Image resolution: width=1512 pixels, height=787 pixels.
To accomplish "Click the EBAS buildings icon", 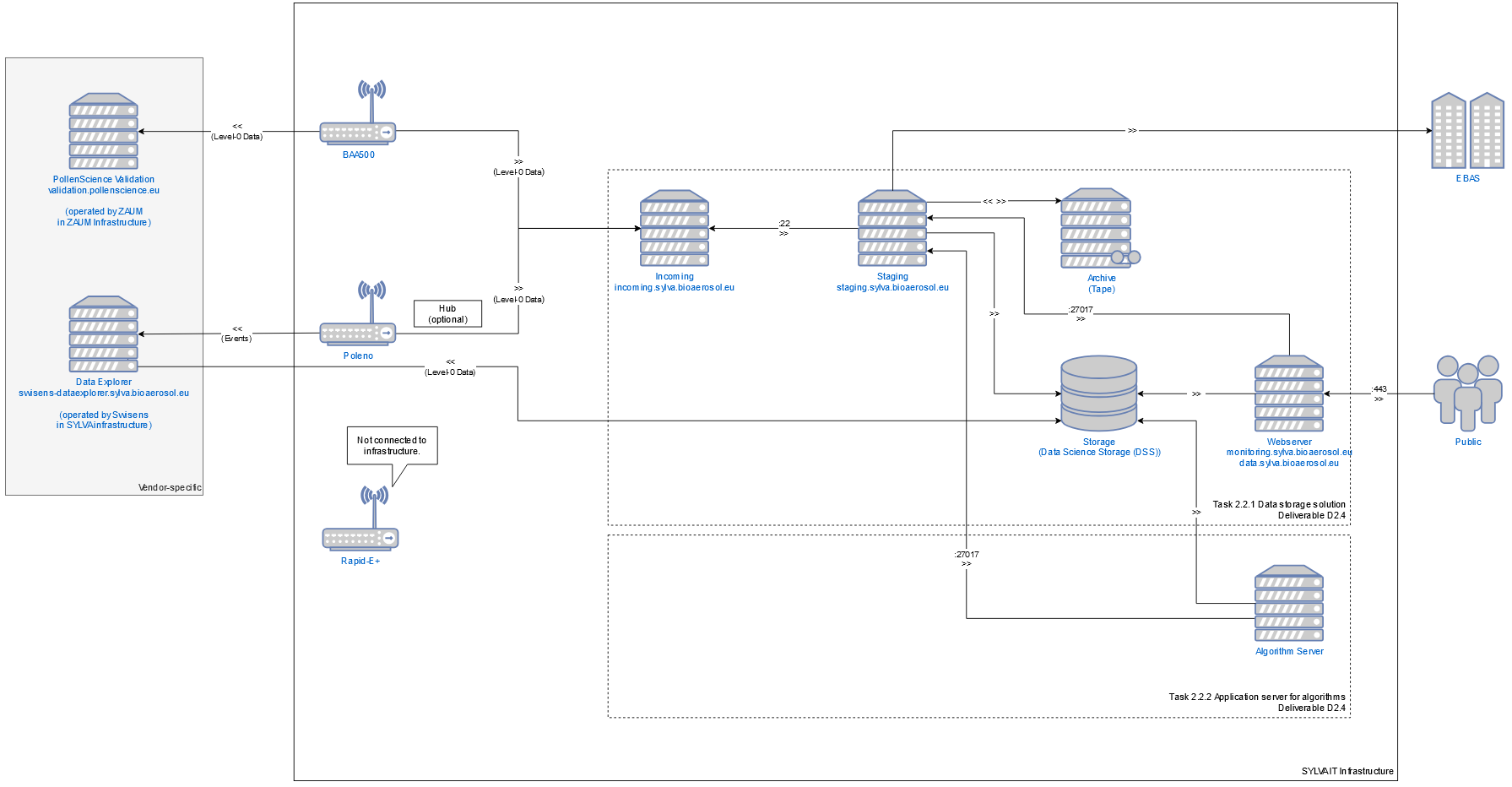I will pyautogui.click(x=1467, y=130).
